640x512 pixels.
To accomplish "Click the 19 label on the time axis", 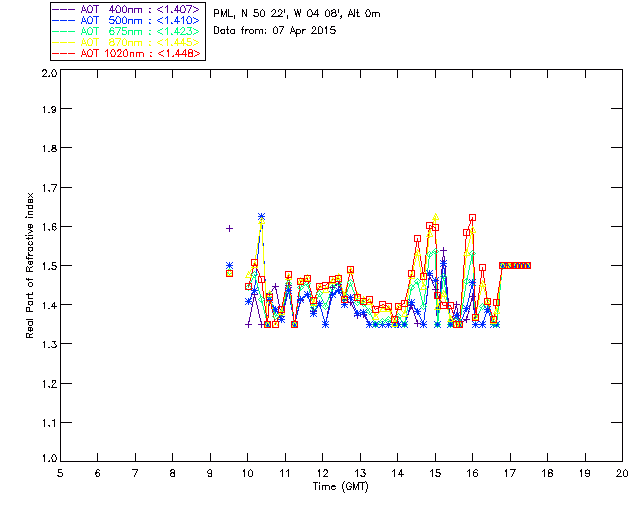I will click(x=585, y=473).
